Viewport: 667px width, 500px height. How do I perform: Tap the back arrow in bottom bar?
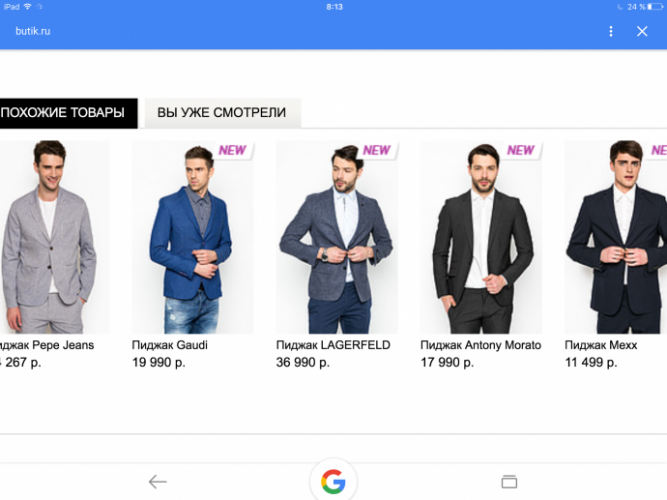[157, 482]
